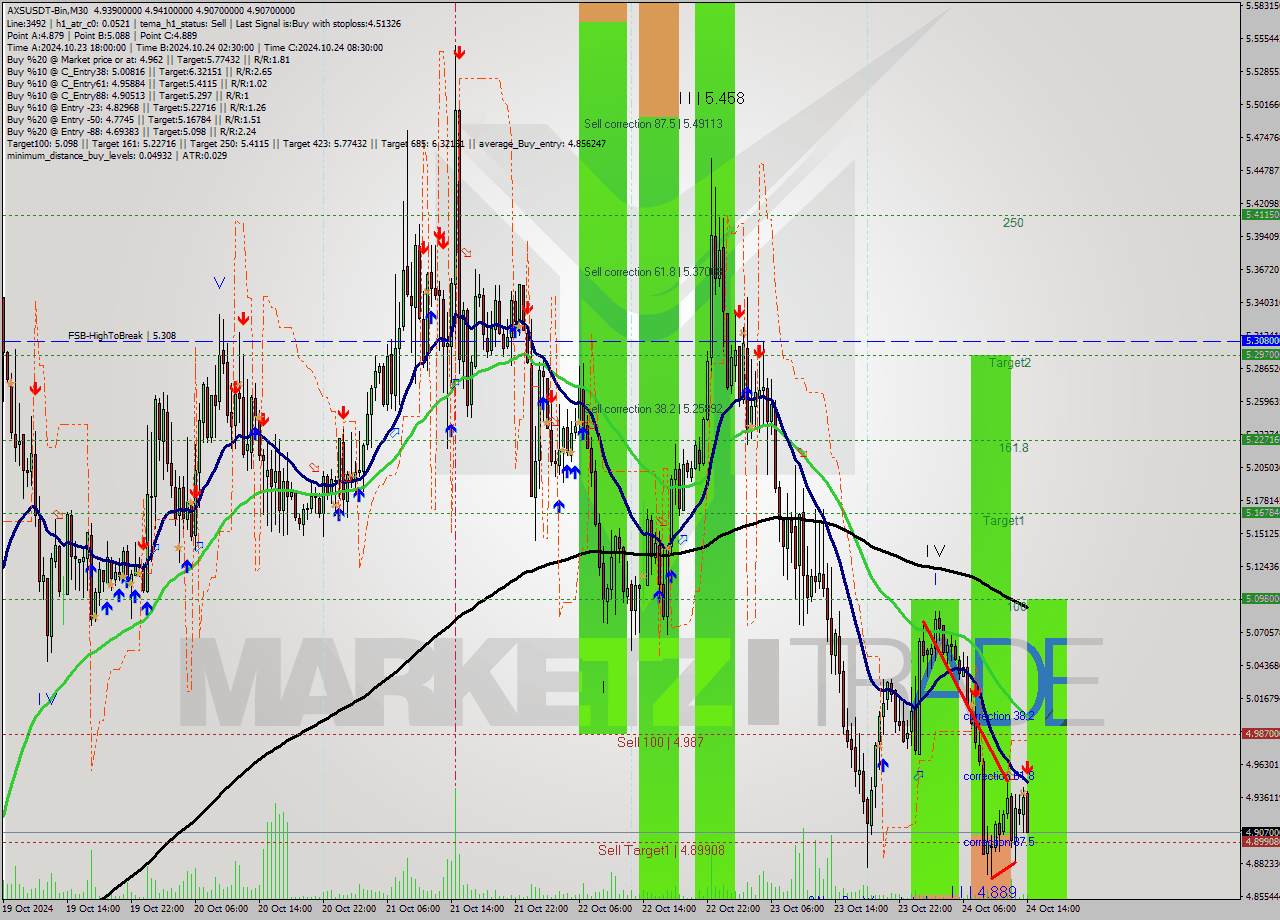Select the '250' Fibonacci target label

1013,223
